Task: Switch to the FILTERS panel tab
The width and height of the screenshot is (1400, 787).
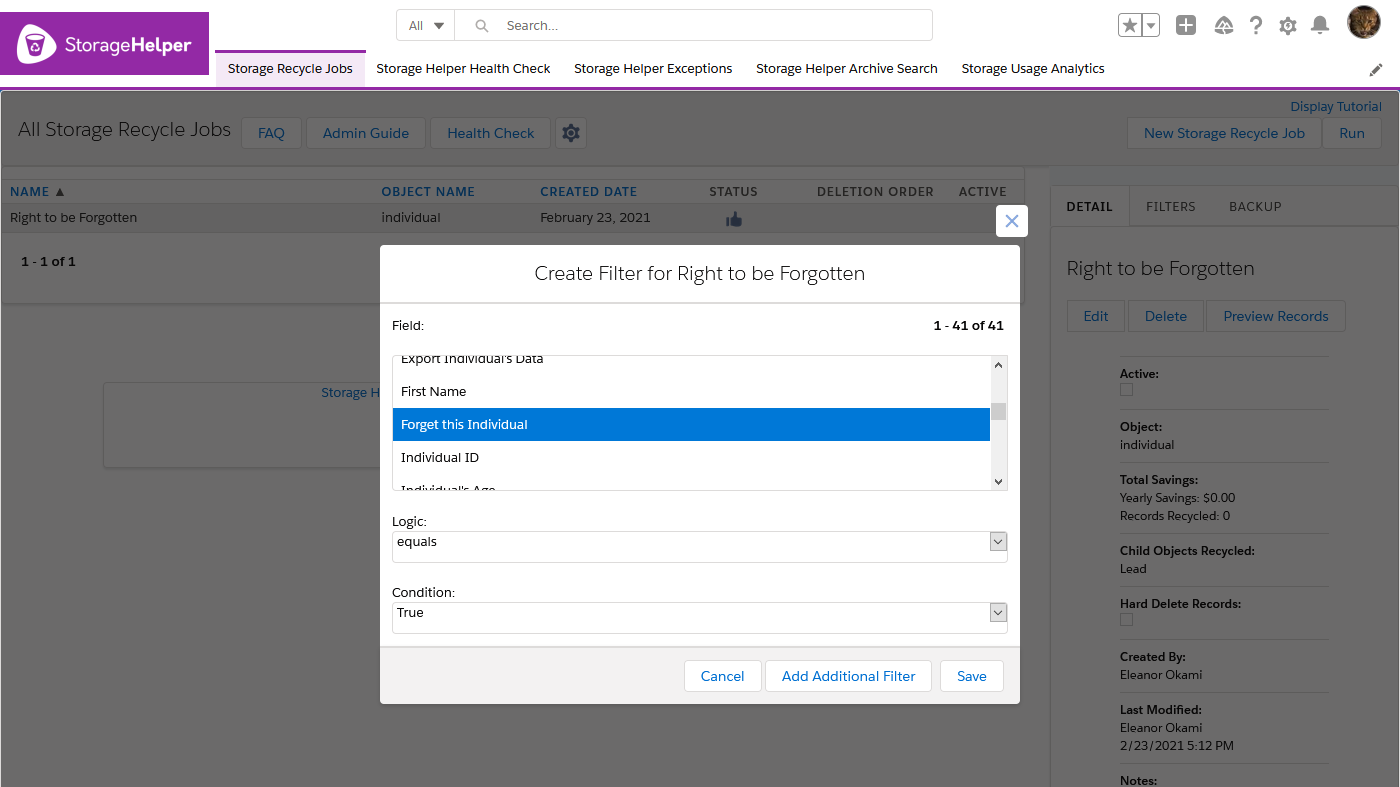Action: click(x=1171, y=207)
